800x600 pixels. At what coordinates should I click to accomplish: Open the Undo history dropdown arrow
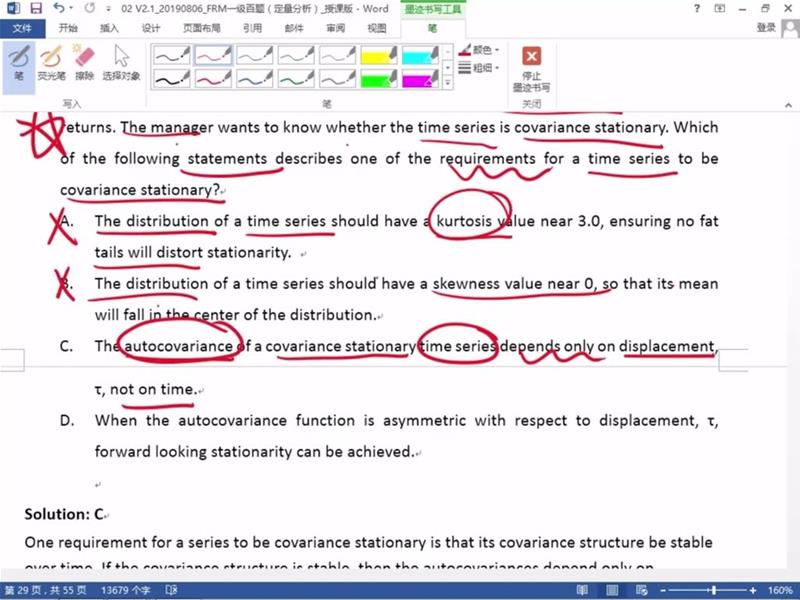[71, 8]
